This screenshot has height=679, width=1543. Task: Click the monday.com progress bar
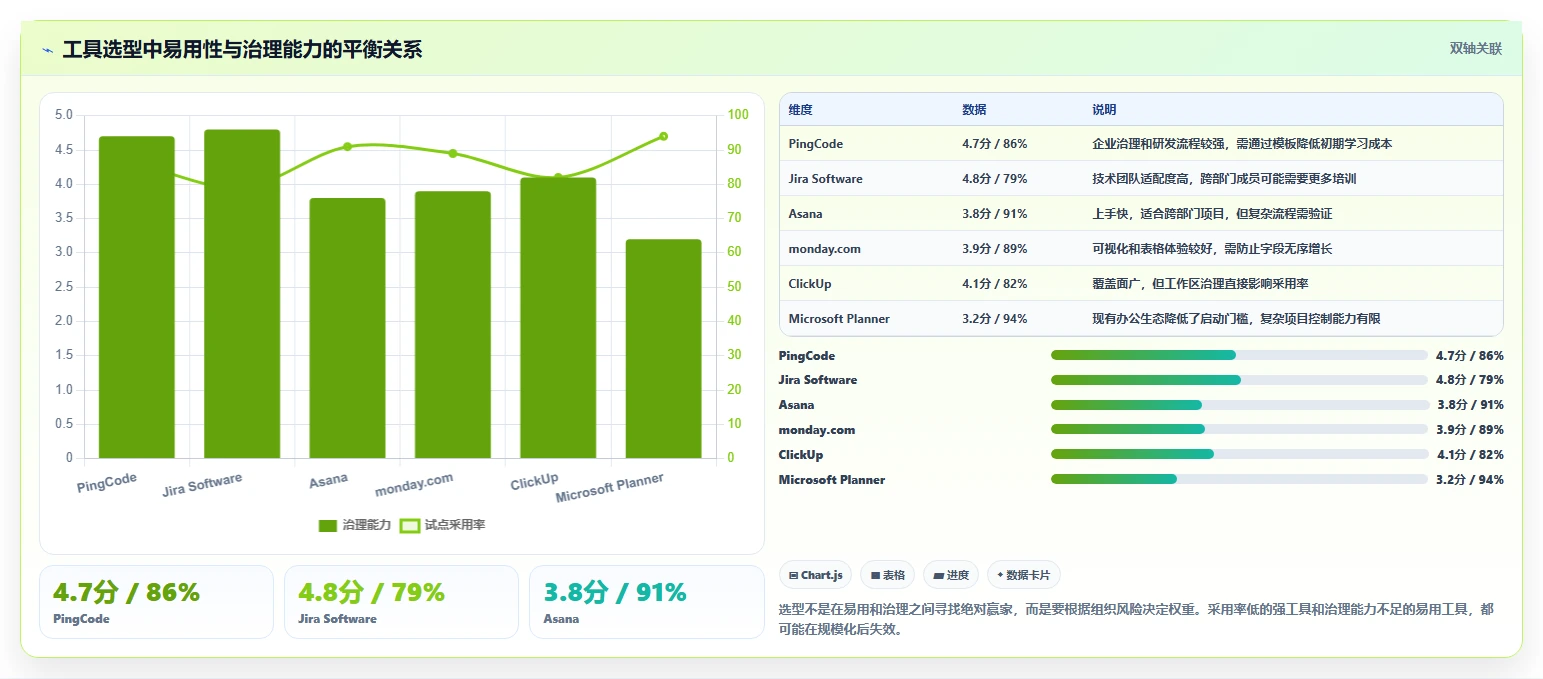point(1239,430)
